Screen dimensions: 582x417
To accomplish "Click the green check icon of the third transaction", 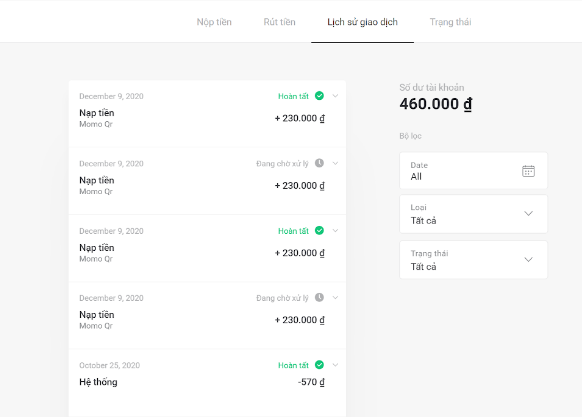I will pyautogui.click(x=319, y=231).
